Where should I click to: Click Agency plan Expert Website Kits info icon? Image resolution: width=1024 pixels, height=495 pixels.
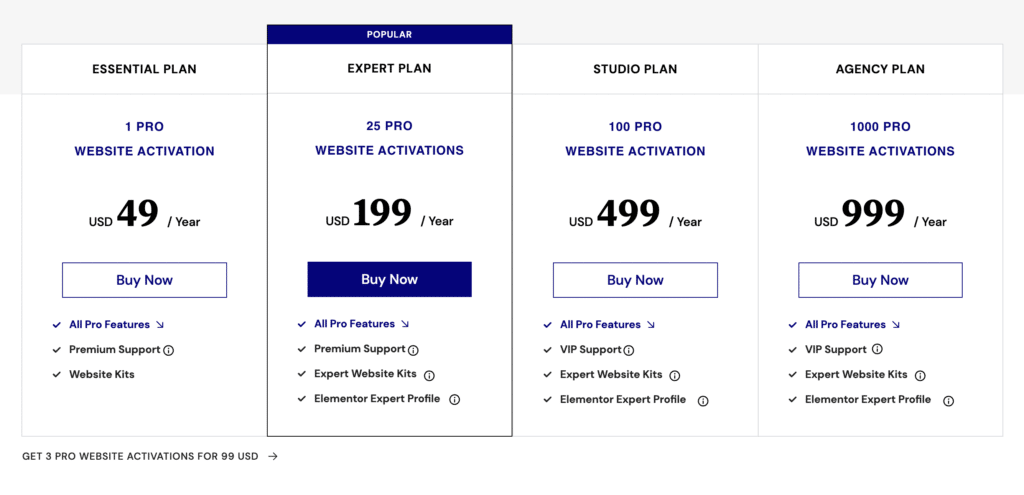(920, 376)
